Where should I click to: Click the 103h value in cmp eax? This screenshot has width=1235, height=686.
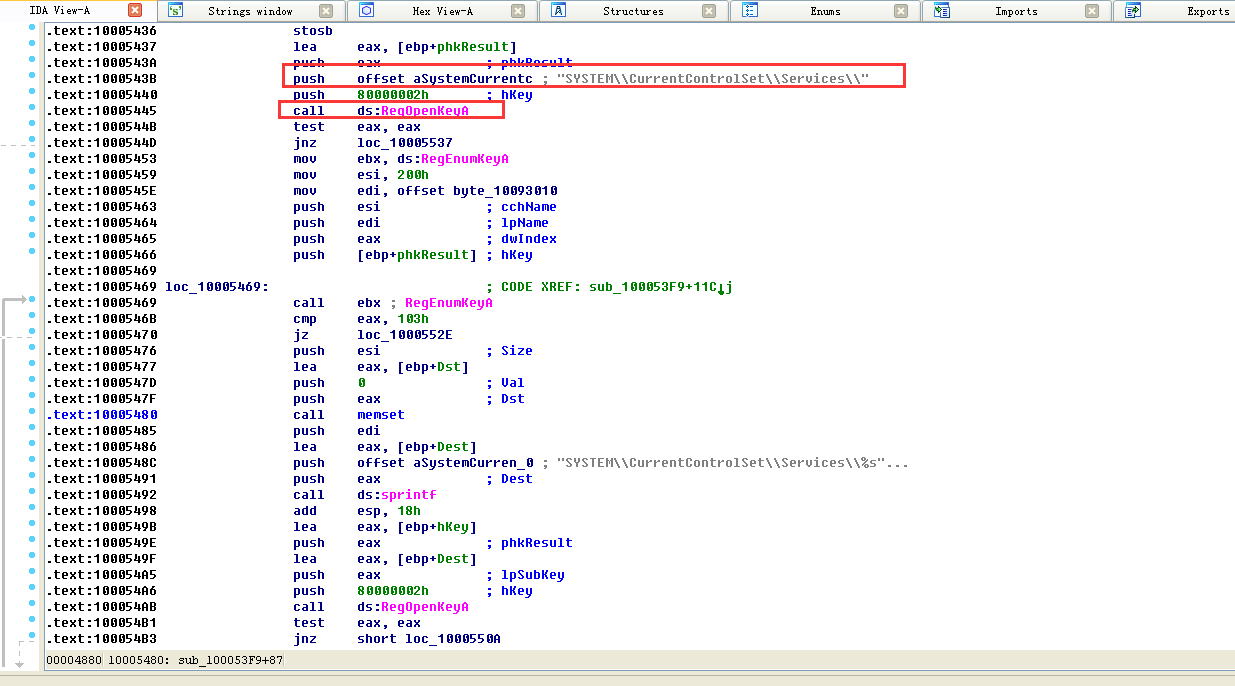click(x=413, y=319)
